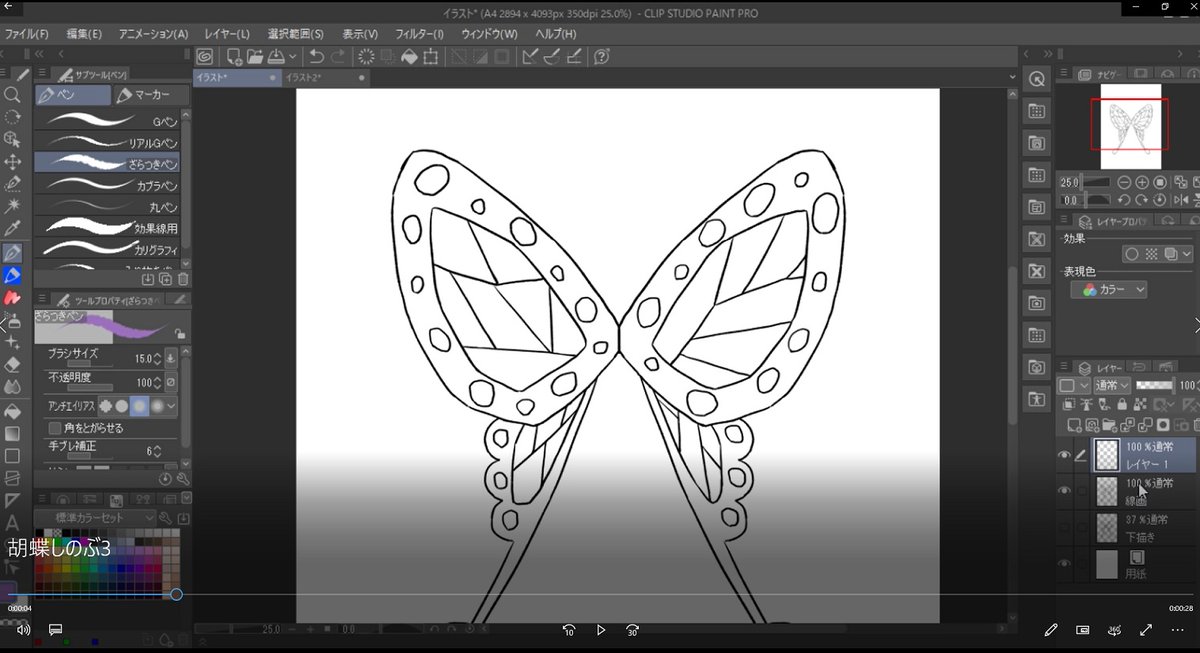Open the layer color type dropdown in layer panel
The height and width of the screenshot is (653, 1200).
[x=1072, y=385]
